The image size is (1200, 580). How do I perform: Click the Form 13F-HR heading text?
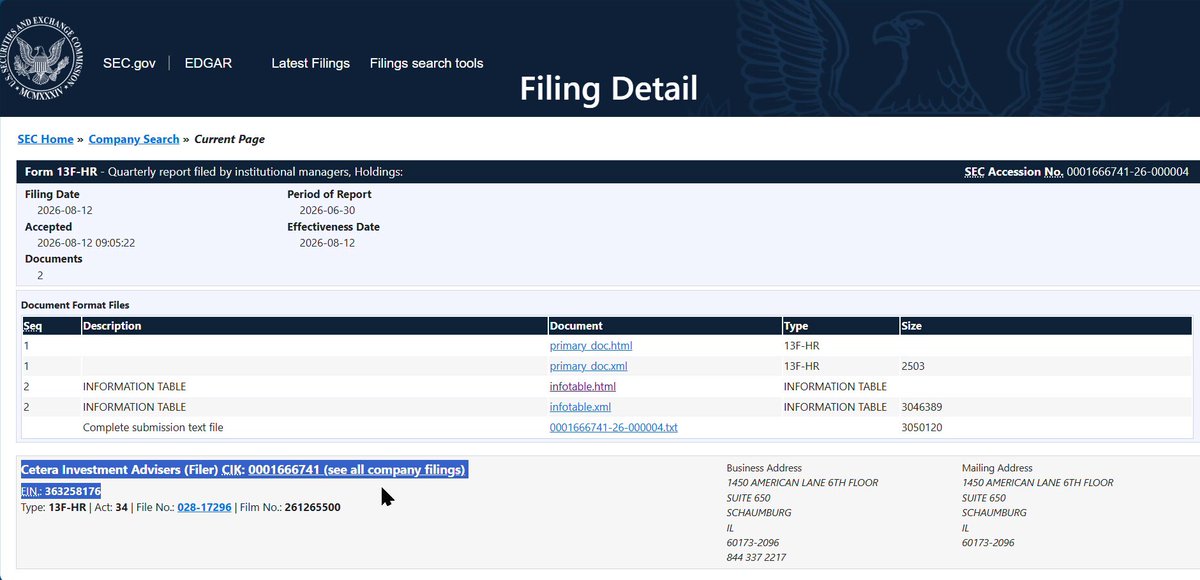pyautogui.click(x=61, y=172)
